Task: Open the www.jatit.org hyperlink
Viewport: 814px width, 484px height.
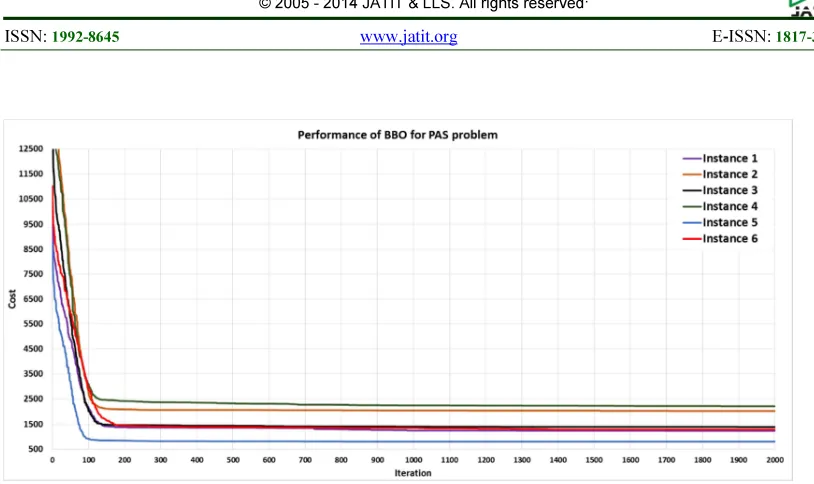Action: 409,37
